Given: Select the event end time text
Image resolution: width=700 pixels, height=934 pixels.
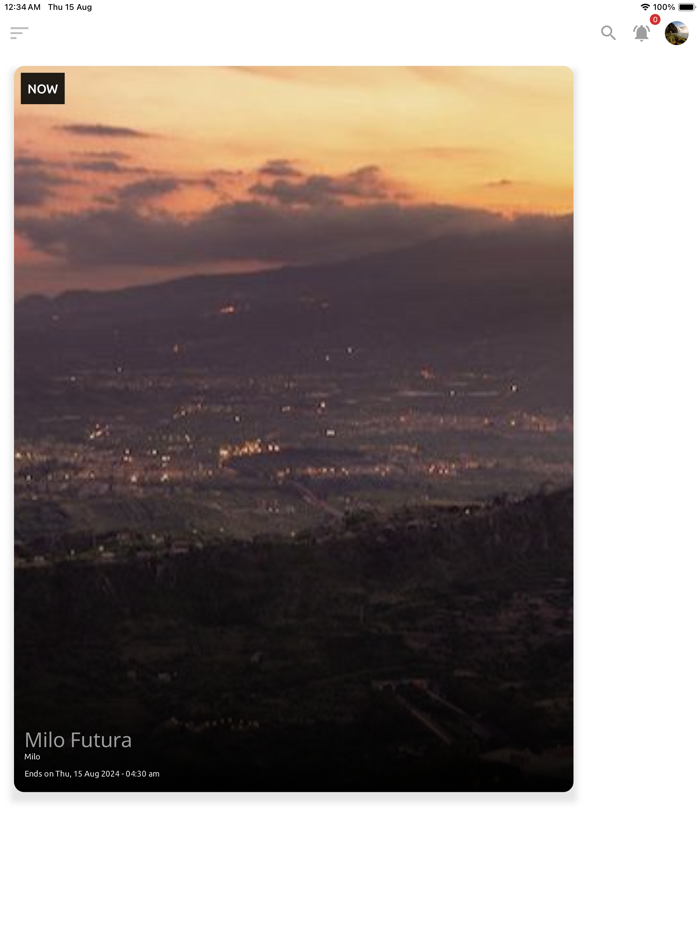Looking at the screenshot, I should tap(92, 774).
